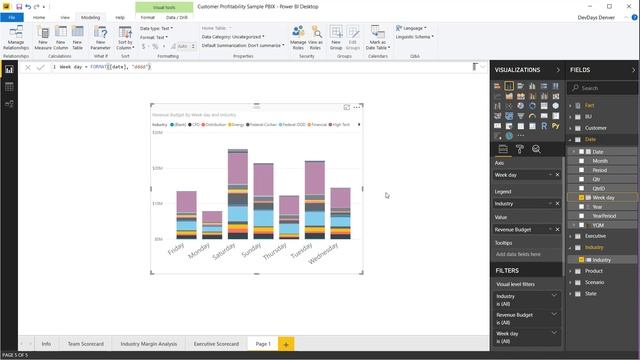Image resolution: width=640 pixels, height=360 pixels.
Task: Open the File menu
Action: click(x=12, y=18)
